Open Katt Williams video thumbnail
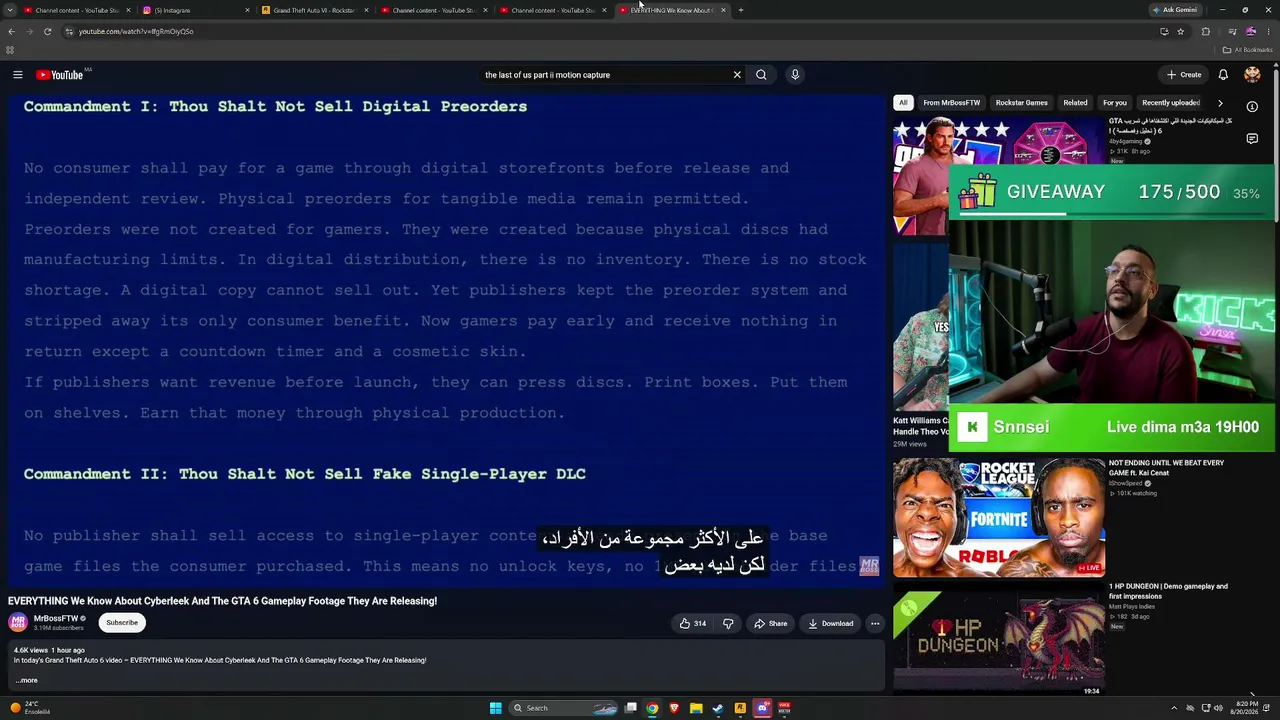The width and height of the screenshot is (1280, 720). (920, 326)
